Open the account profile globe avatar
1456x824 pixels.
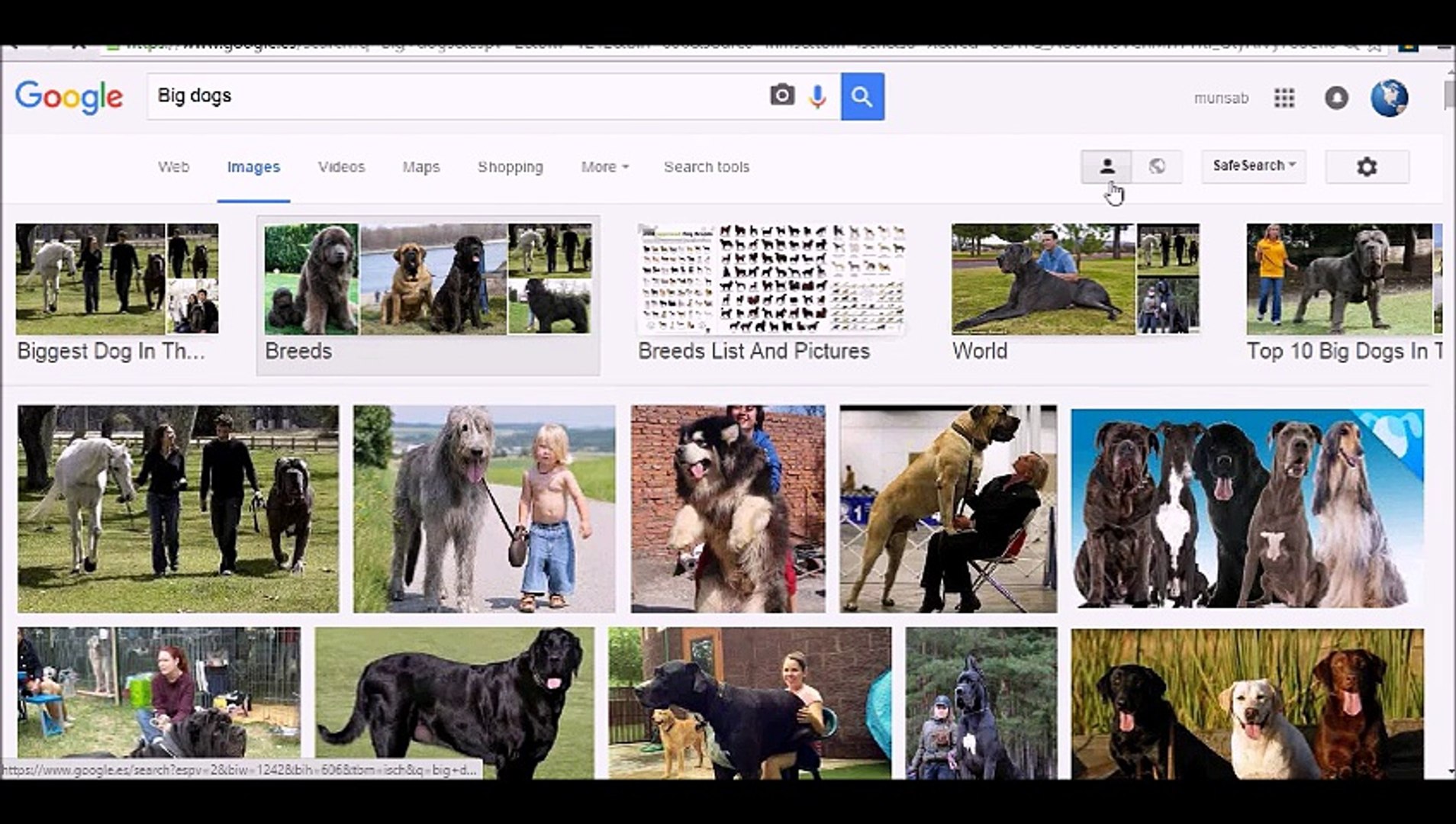(1389, 98)
